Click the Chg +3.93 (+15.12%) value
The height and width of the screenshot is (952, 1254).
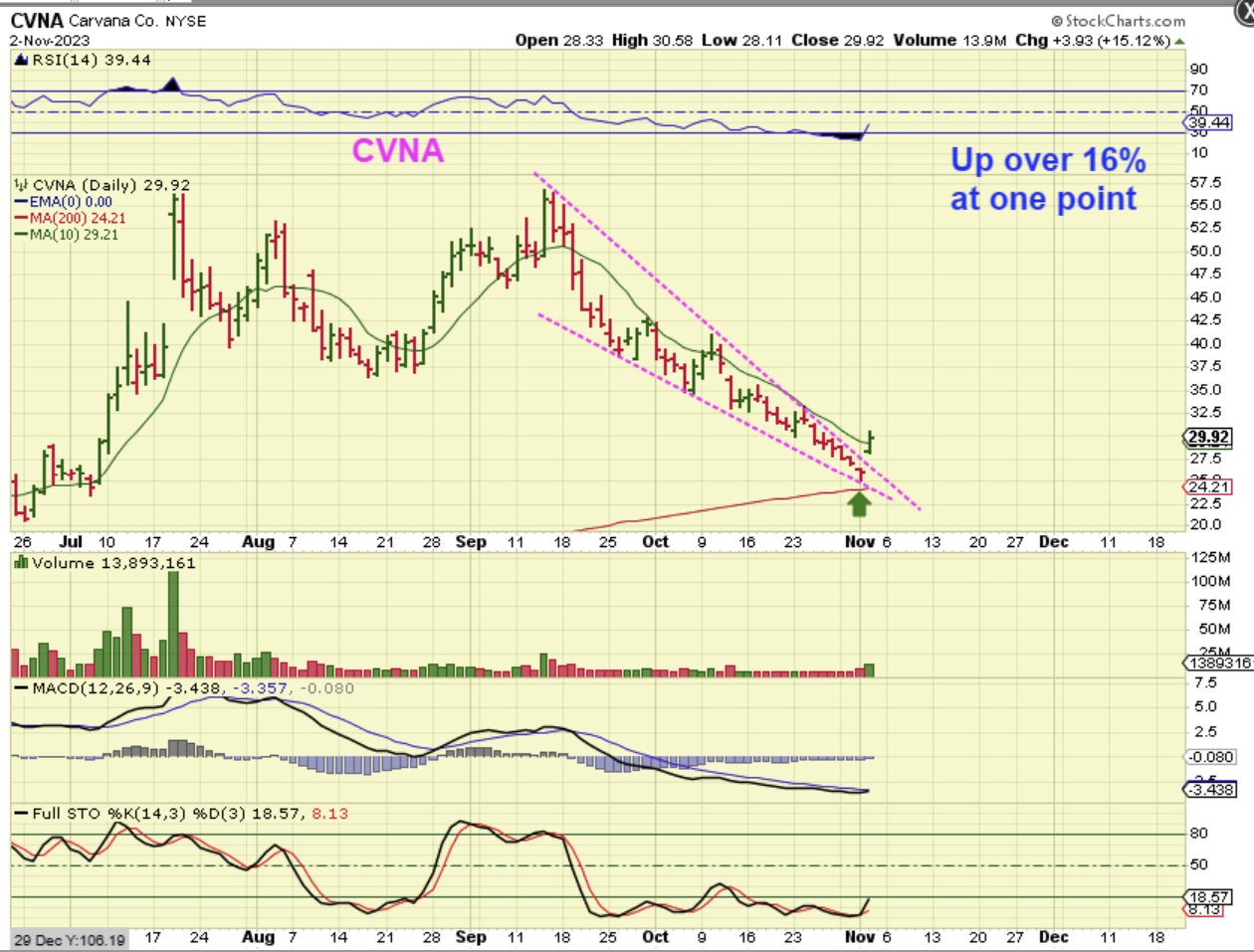point(1092,40)
